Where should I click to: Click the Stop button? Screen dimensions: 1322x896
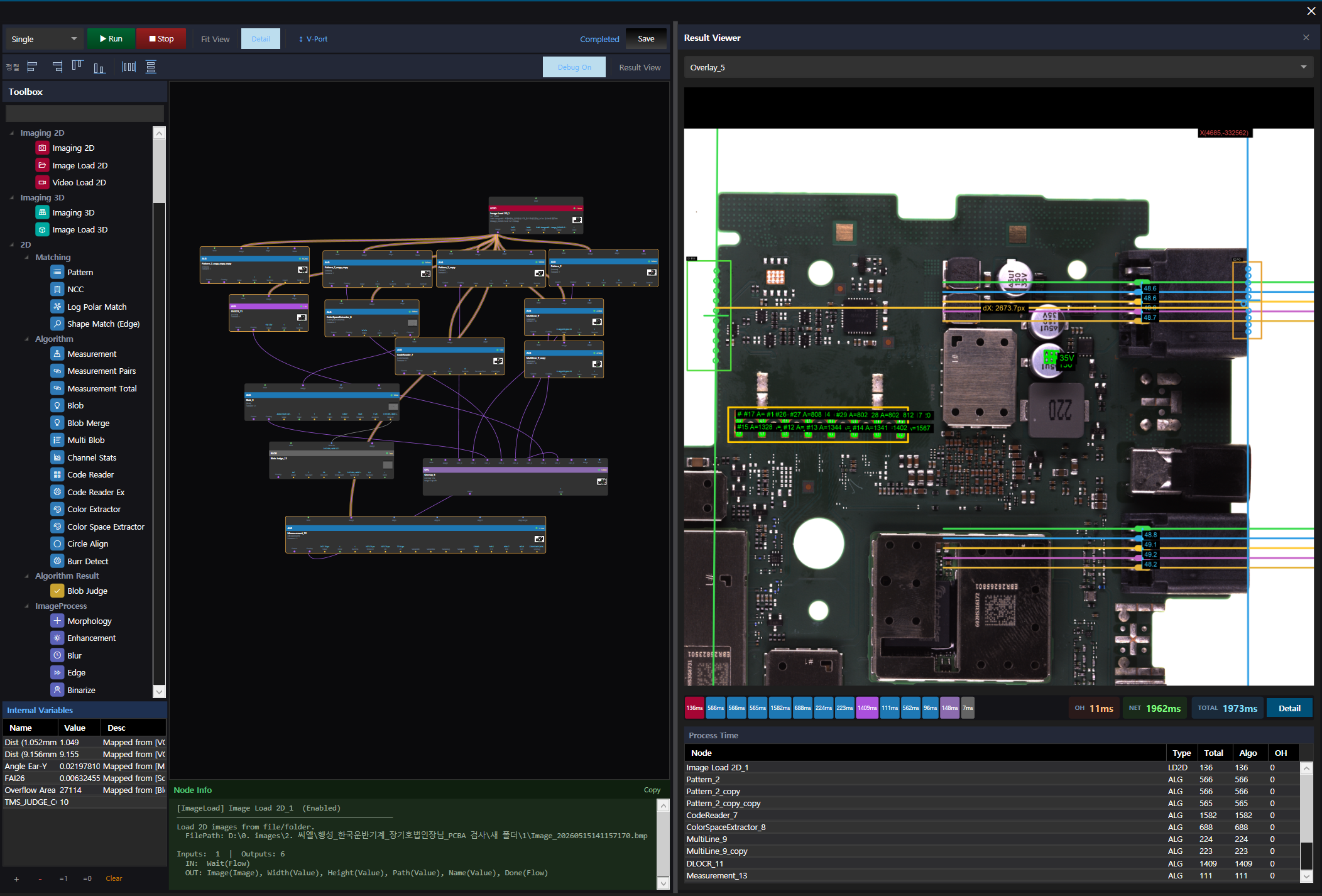tap(161, 39)
